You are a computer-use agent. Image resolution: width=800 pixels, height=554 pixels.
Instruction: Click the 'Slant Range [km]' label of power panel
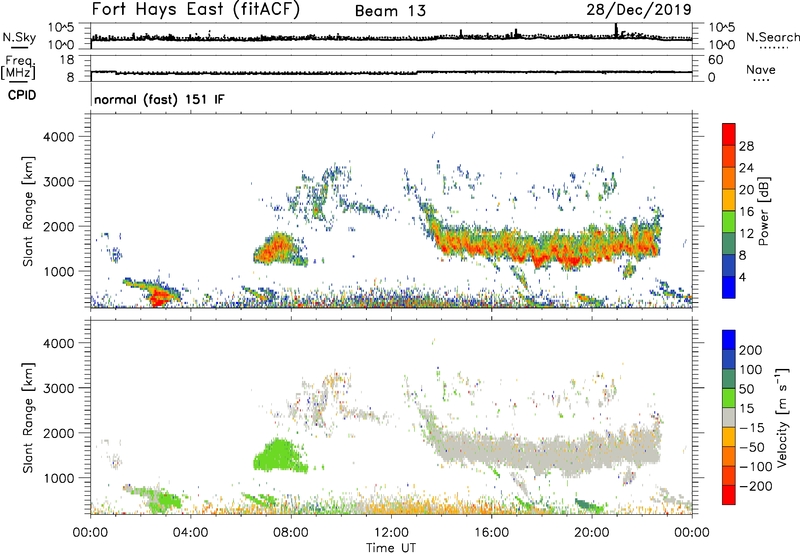28,211
